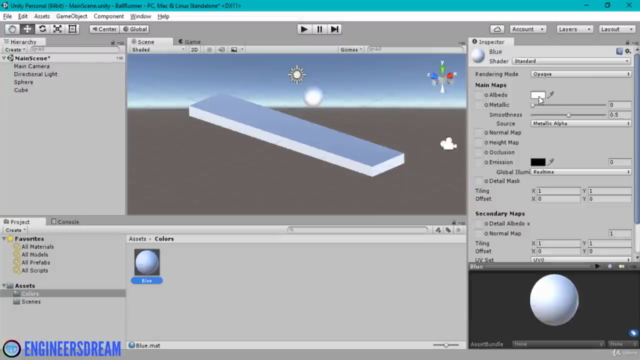The width and height of the screenshot is (640, 360).
Task: Search by label in Project panel
Action: tap(448, 230)
